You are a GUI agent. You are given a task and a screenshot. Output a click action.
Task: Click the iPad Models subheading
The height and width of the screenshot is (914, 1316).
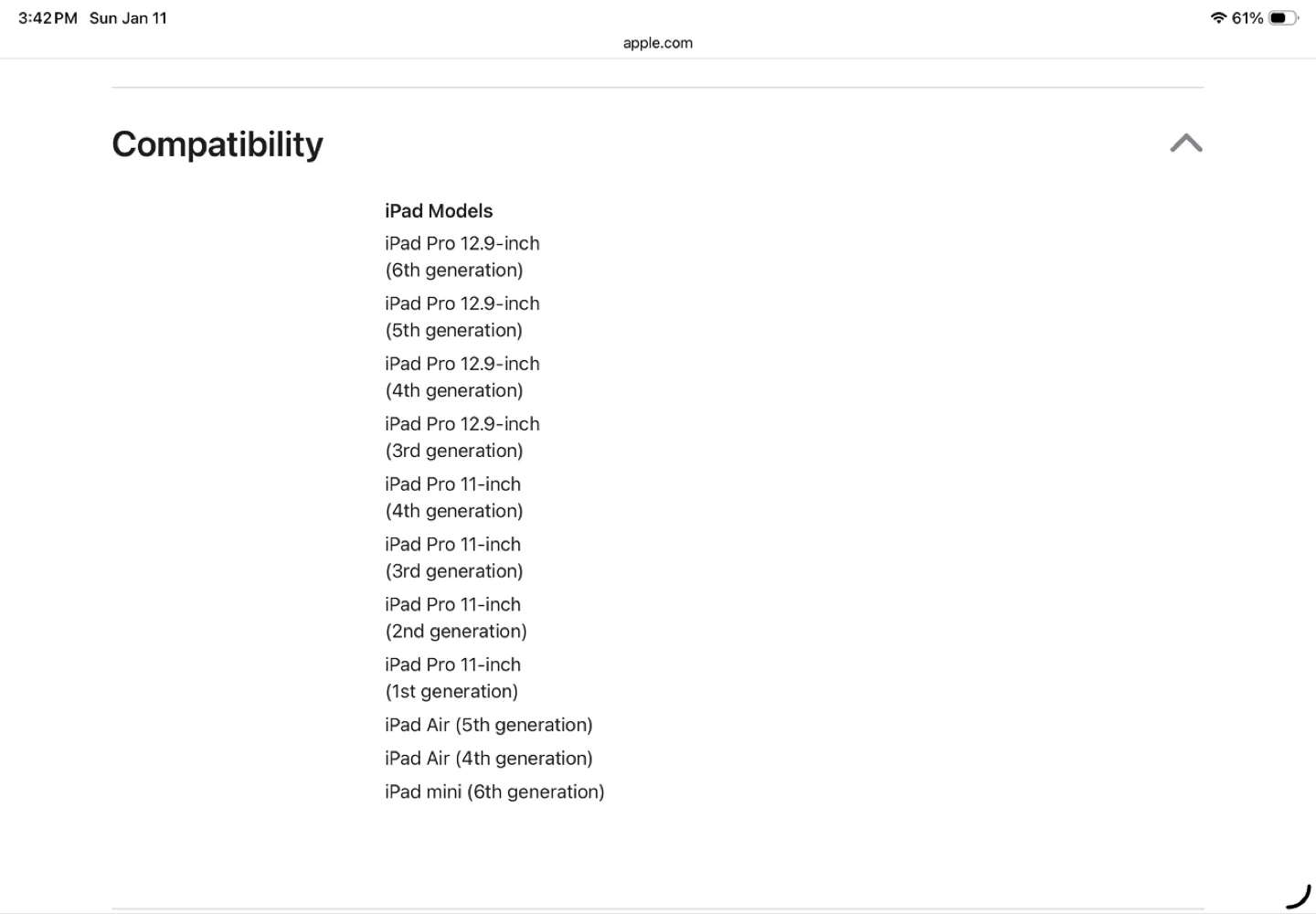coord(439,211)
